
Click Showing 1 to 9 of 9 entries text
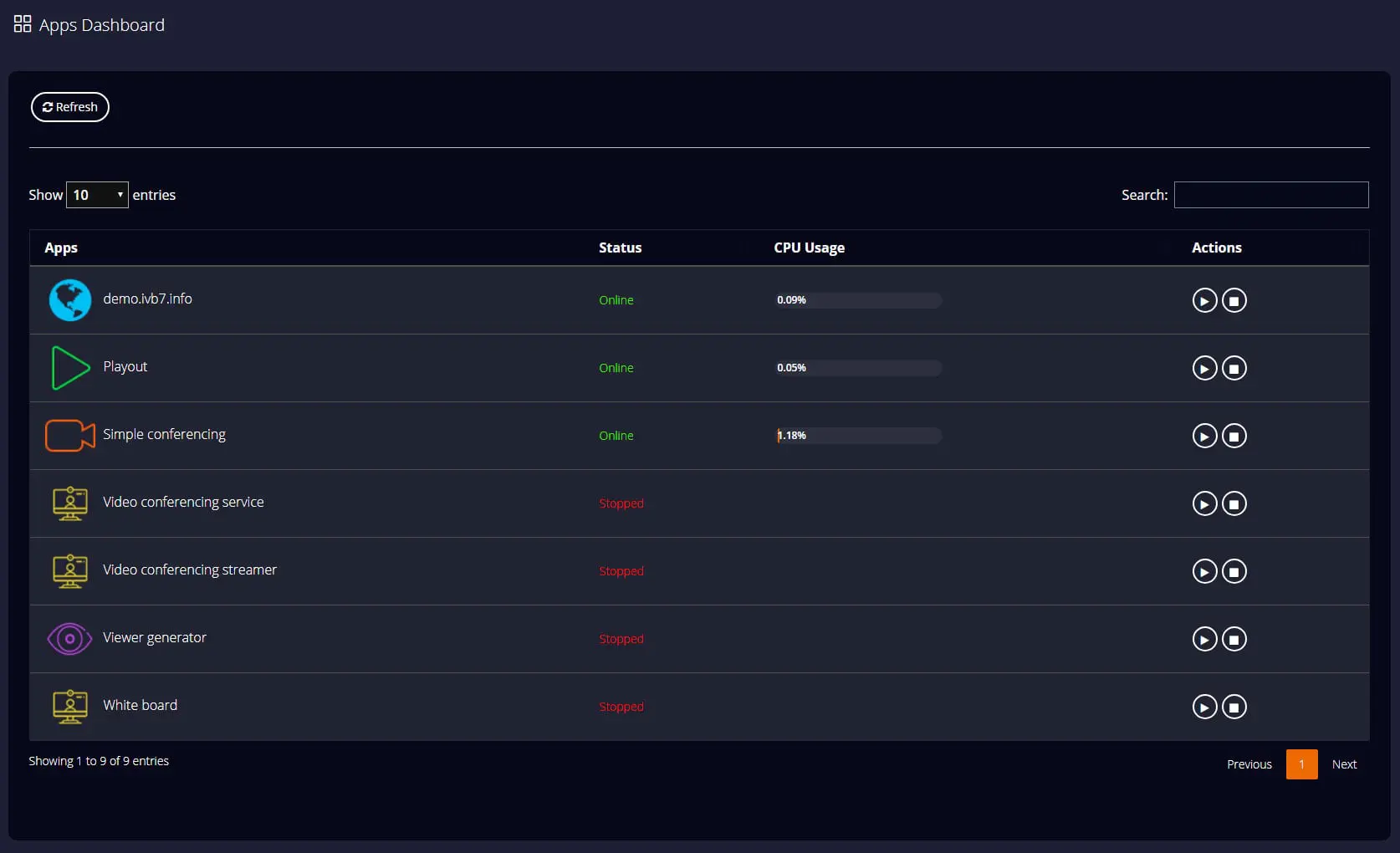[x=99, y=761]
